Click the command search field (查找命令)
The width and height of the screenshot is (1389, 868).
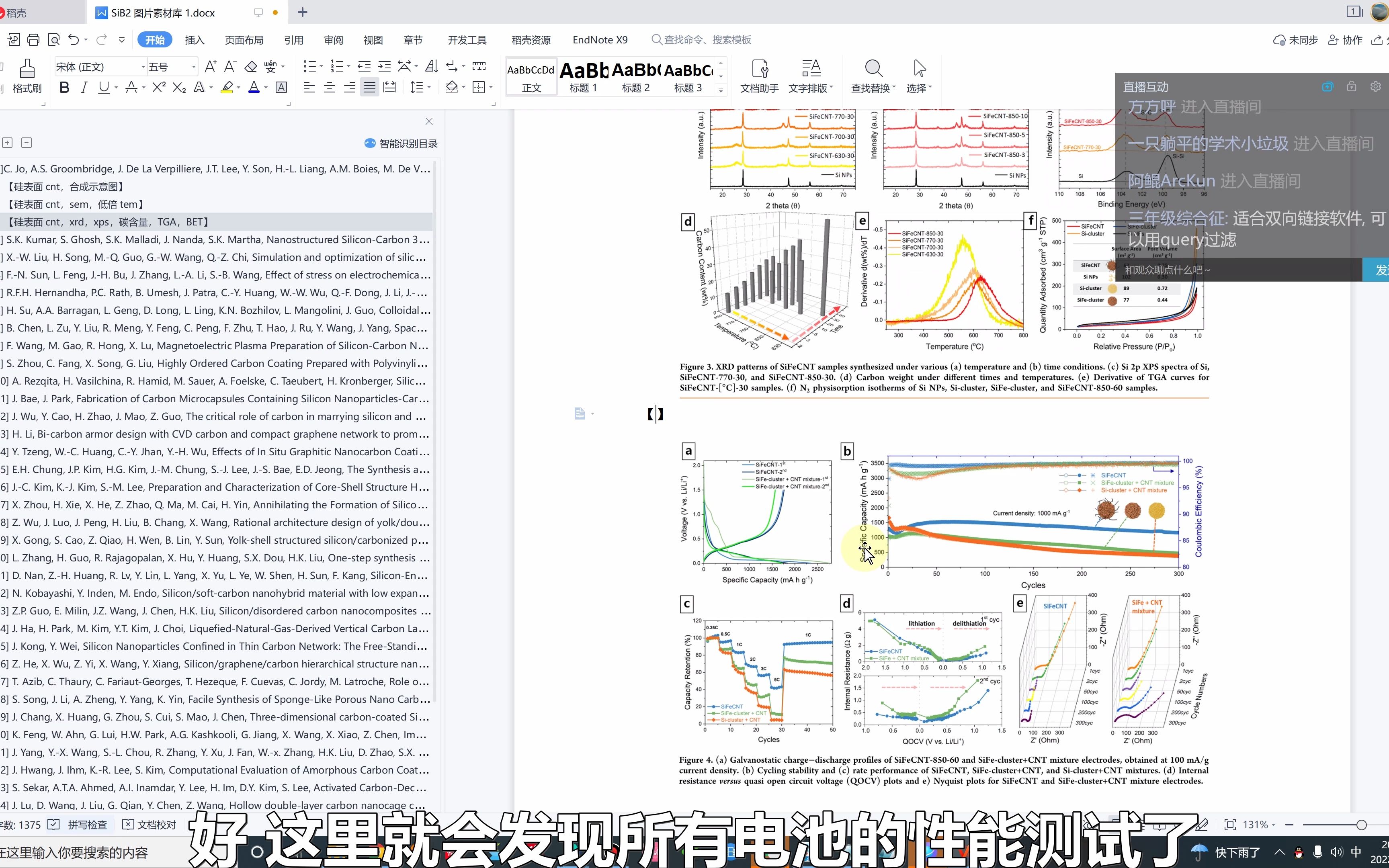pyautogui.click(x=701, y=40)
